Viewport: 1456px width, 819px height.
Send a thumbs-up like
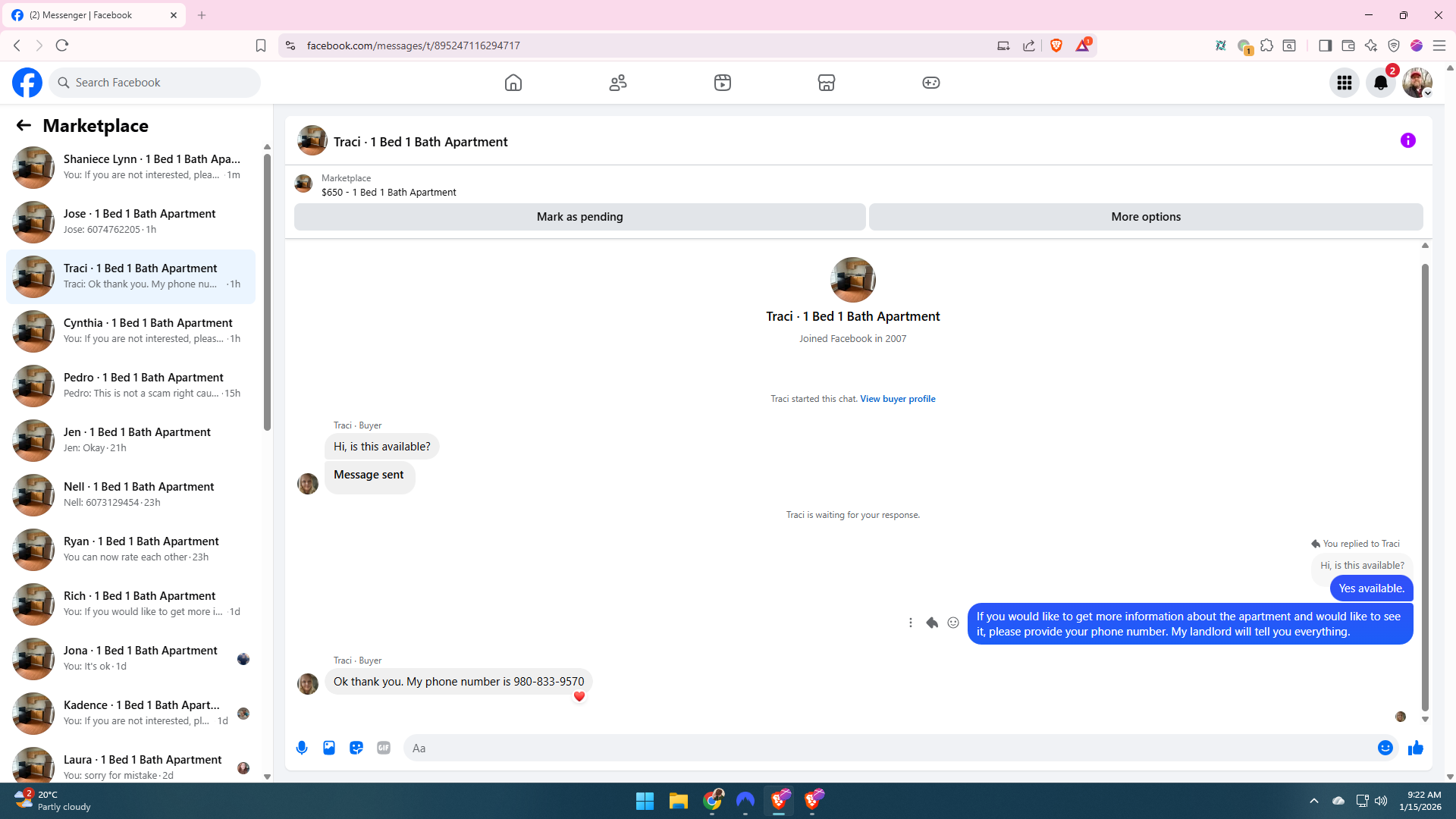coord(1415,748)
